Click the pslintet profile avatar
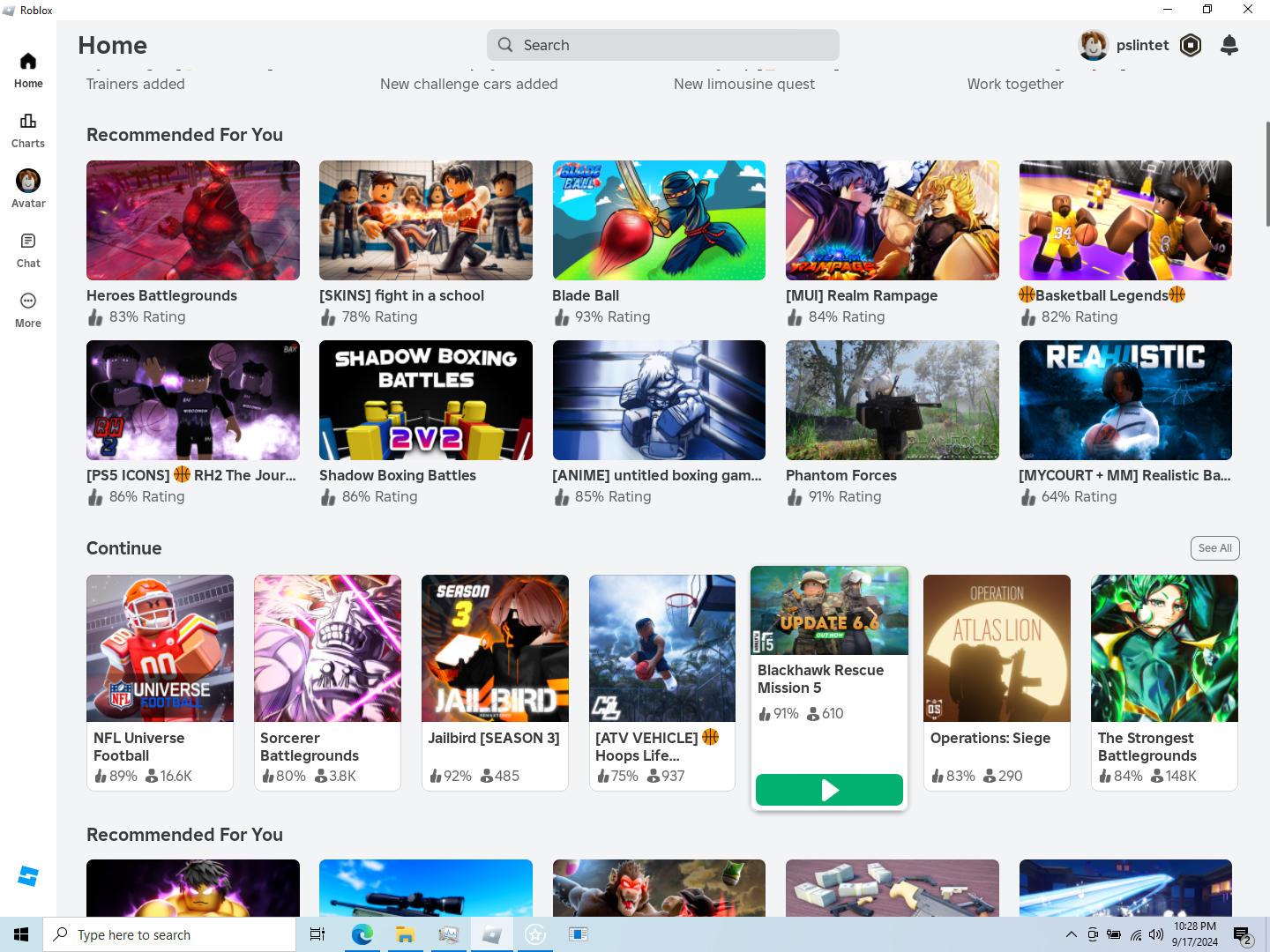Viewport: 1270px width, 952px height. click(1094, 45)
